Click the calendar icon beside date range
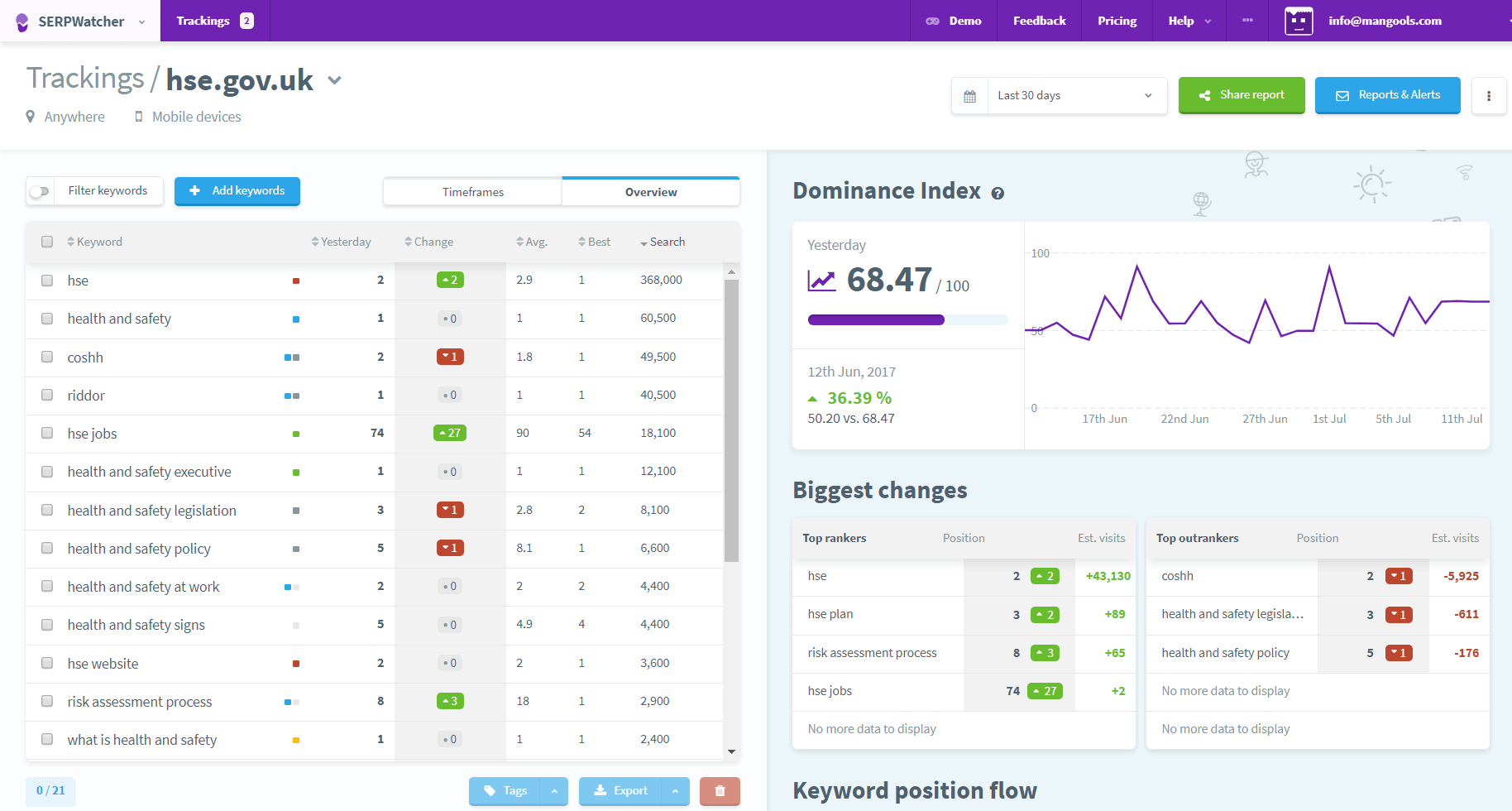1512x811 pixels. 970,96
